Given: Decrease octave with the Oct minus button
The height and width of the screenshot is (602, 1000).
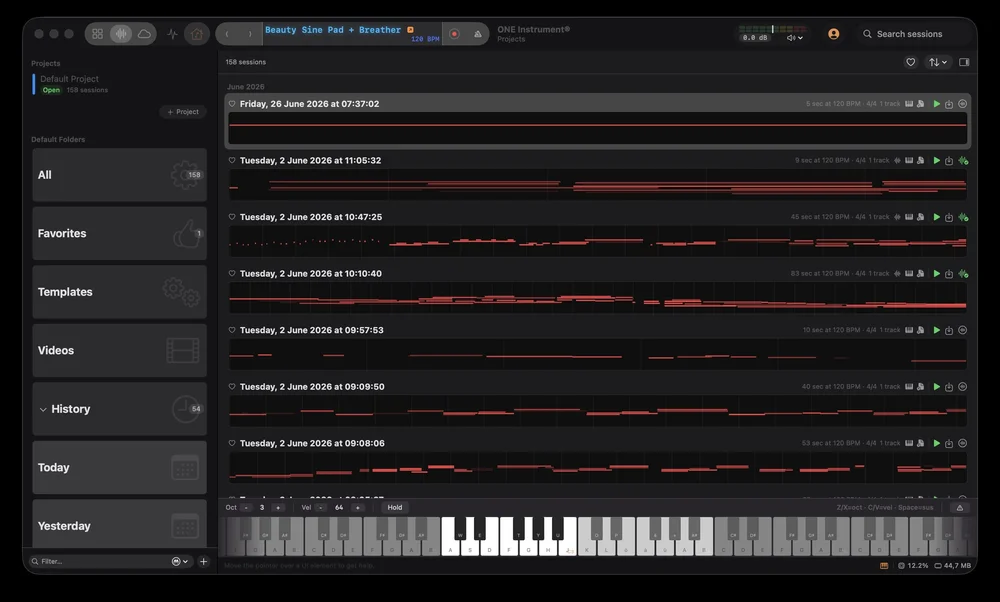Looking at the screenshot, I should tap(246, 508).
